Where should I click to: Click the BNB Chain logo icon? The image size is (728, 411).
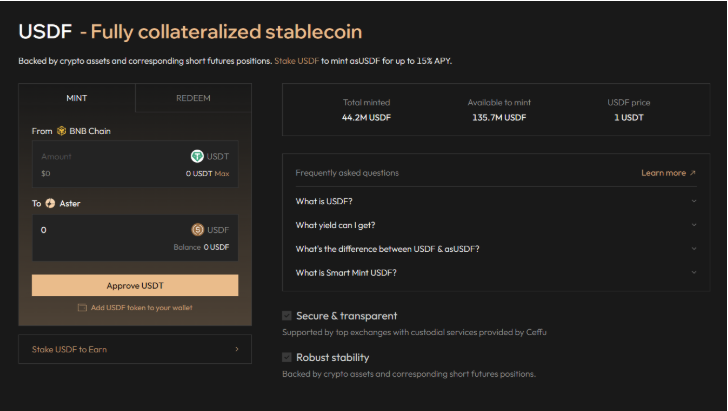pyautogui.click(x=62, y=131)
